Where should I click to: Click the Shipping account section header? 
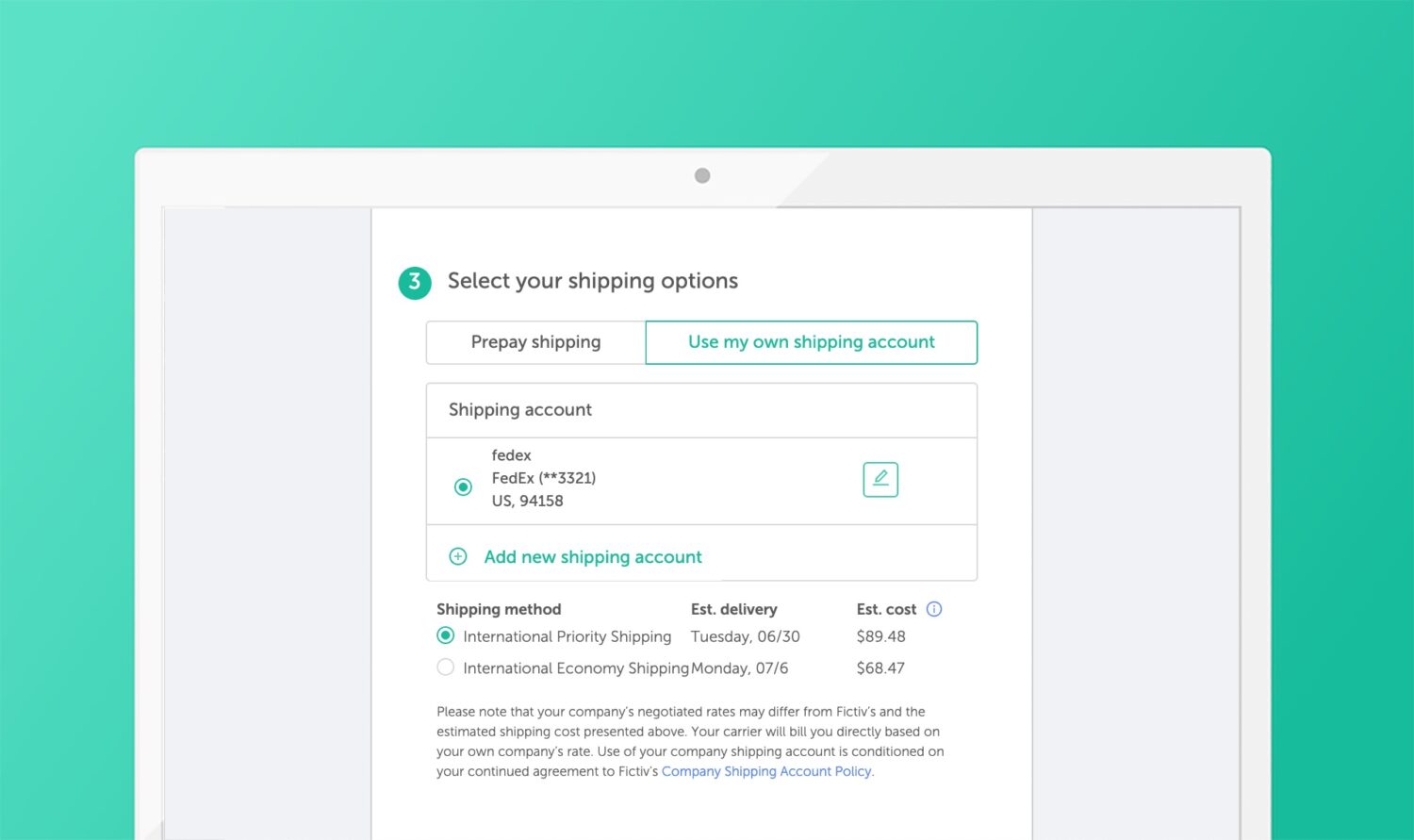[520, 410]
